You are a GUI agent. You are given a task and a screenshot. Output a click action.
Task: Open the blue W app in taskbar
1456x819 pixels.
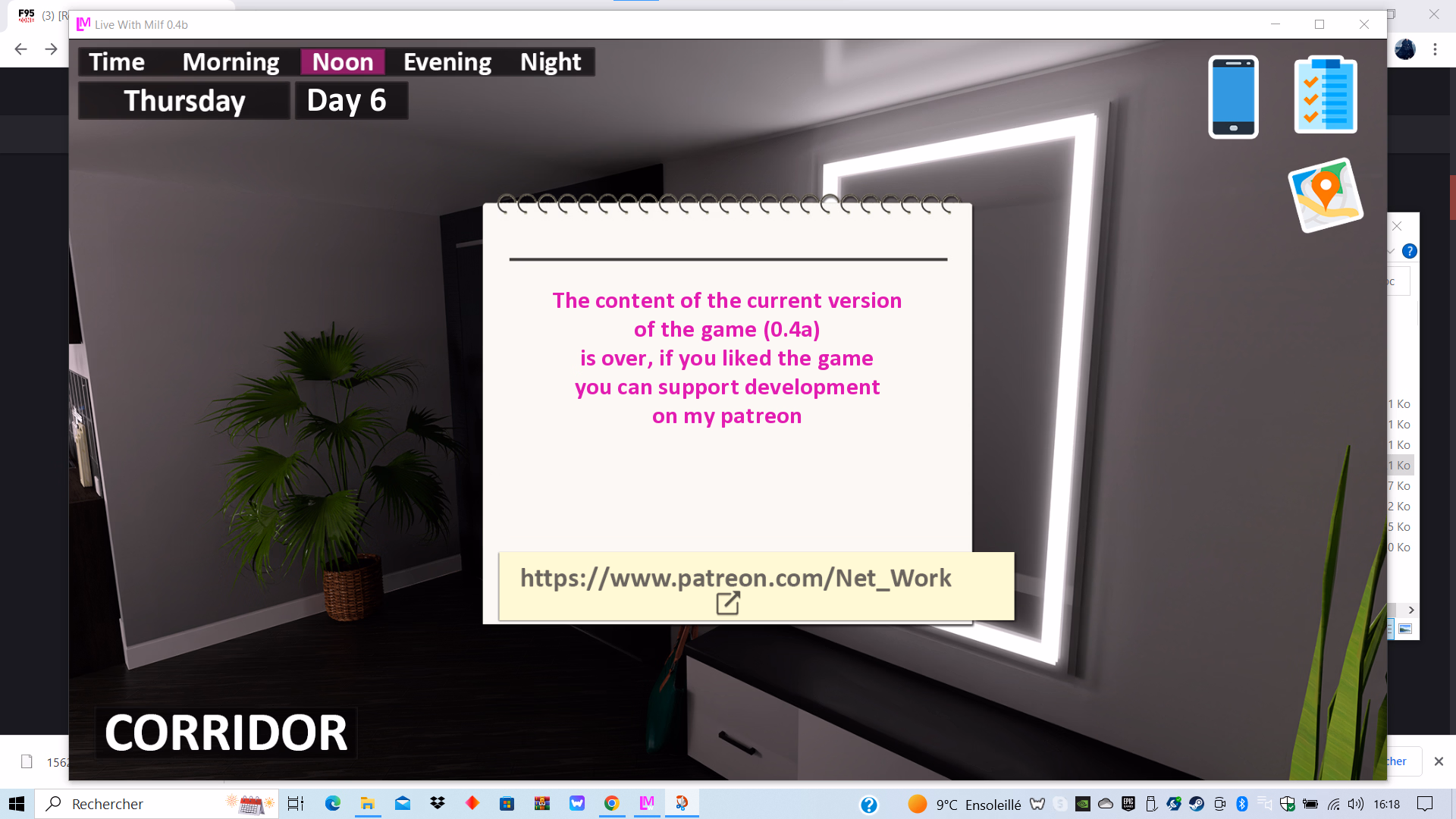pos(577,804)
